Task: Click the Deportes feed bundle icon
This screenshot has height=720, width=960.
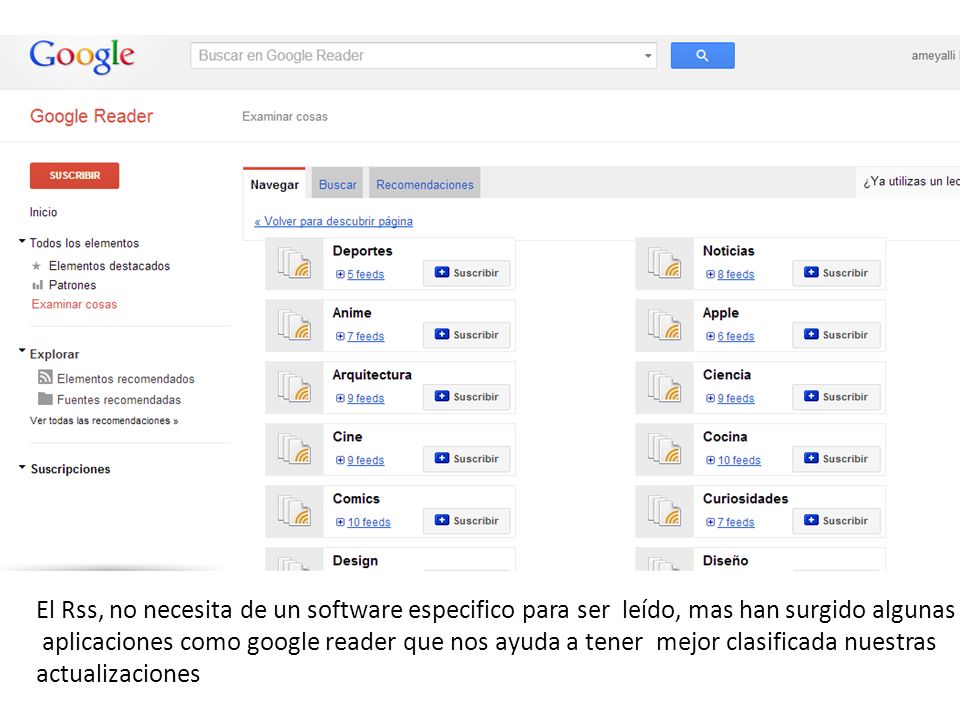Action: pos(294,263)
